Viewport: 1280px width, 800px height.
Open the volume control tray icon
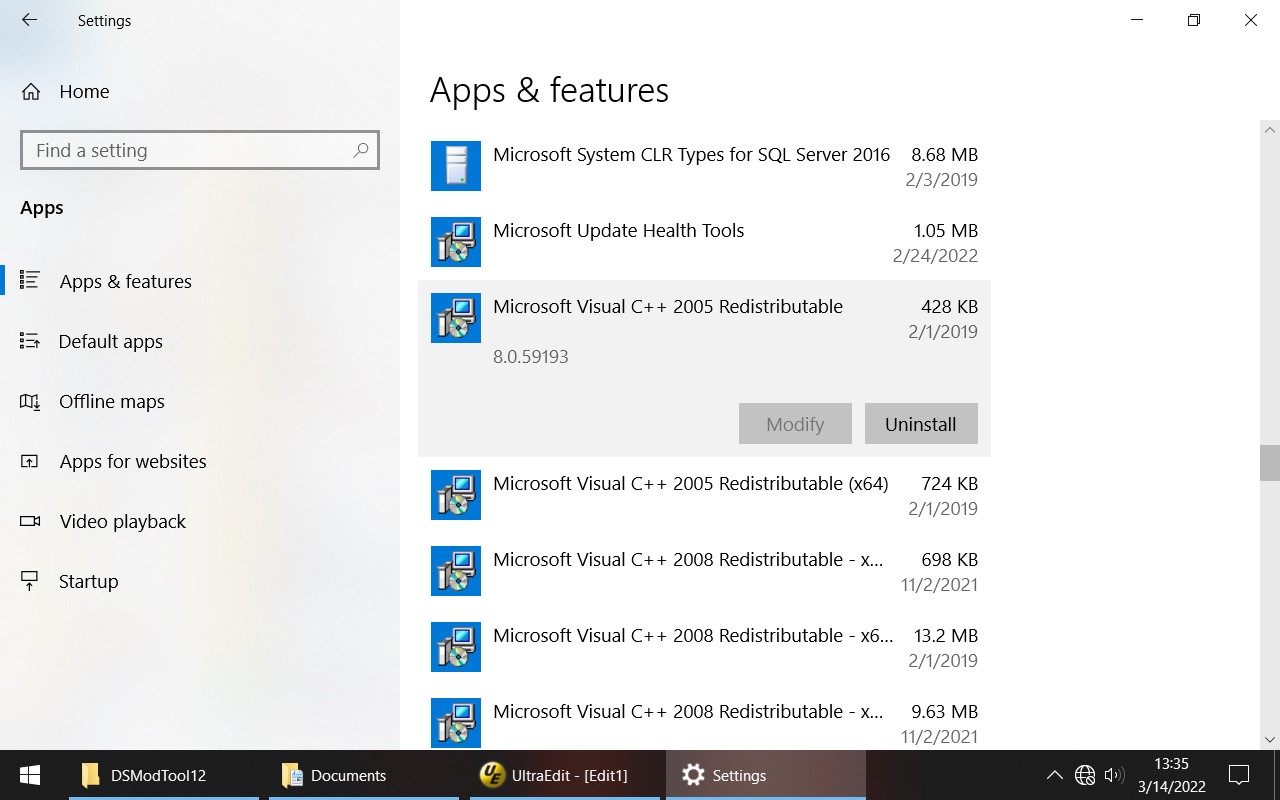tap(1114, 775)
